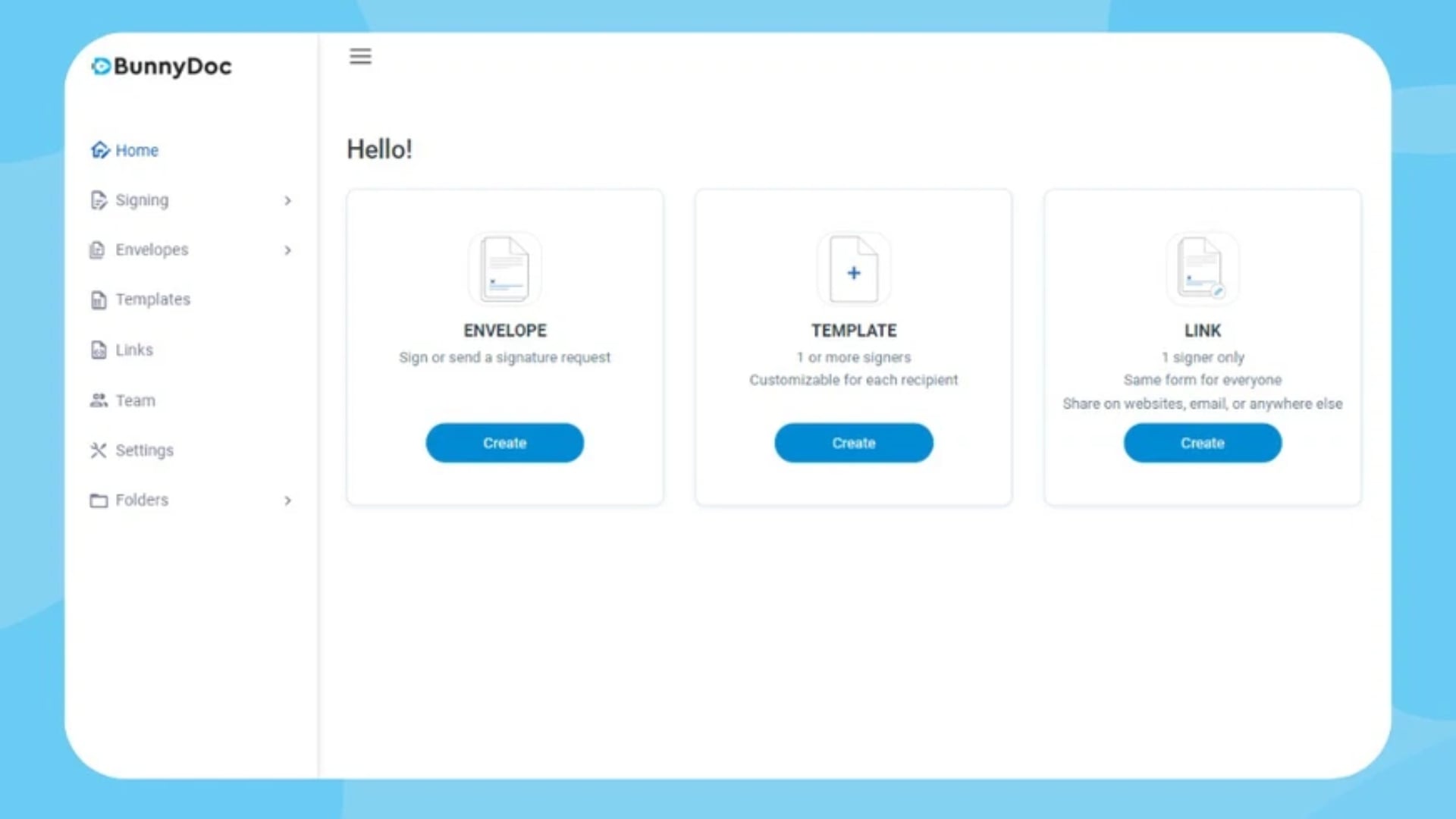Create a new Link
Viewport: 1456px width, 819px height.
[1202, 442]
